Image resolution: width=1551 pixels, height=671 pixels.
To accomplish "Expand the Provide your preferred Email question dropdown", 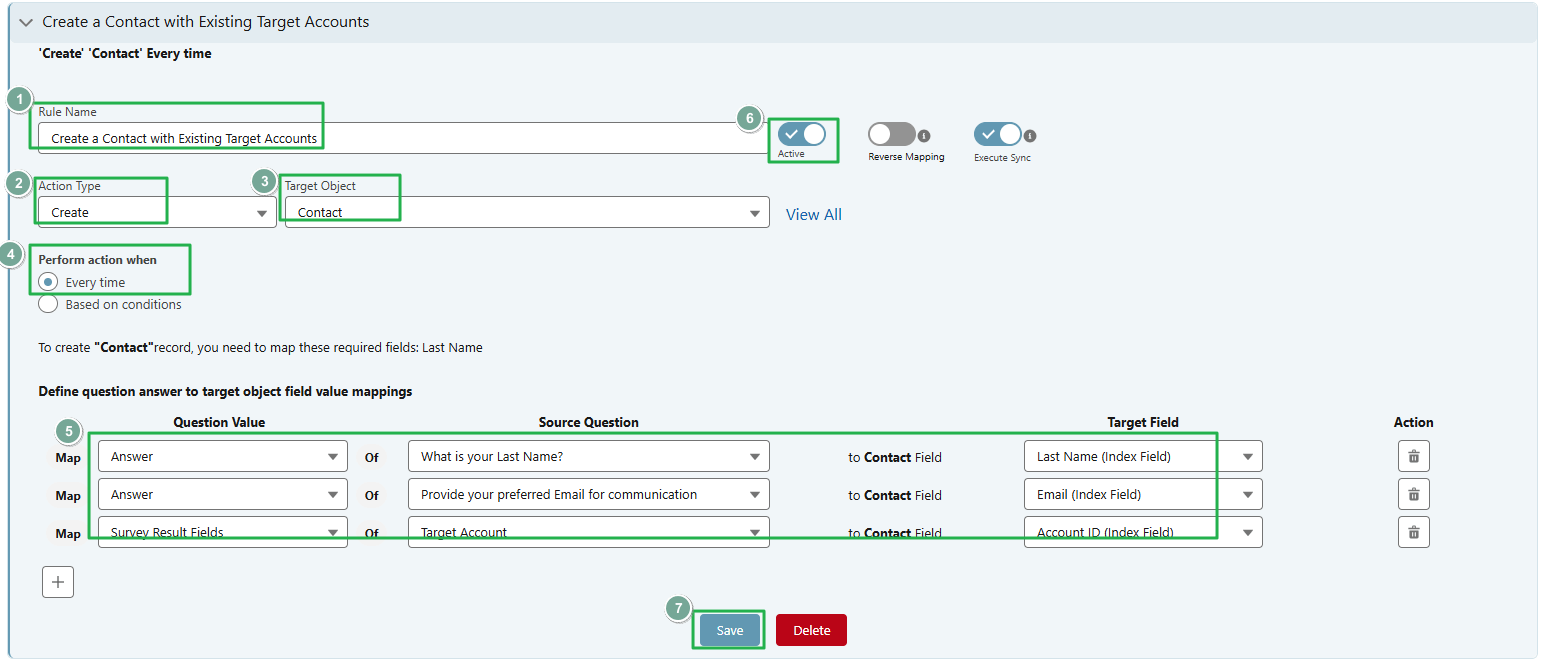I will click(753, 494).
